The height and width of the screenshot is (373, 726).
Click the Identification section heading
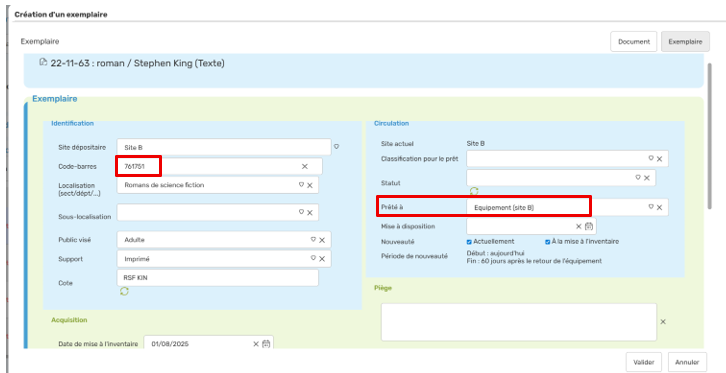[72, 124]
